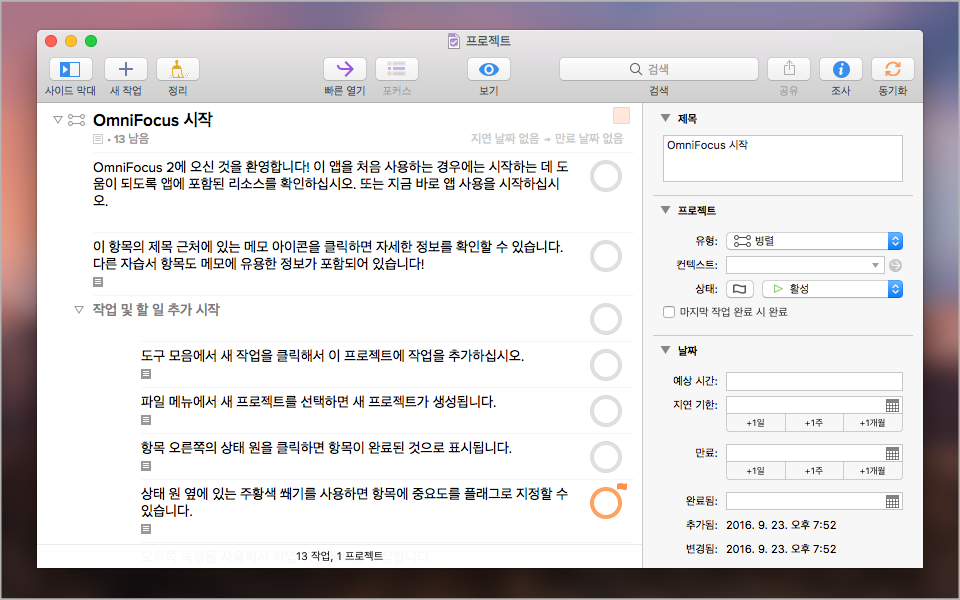Open note icon under 상태 원 옆에 있는 task

tap(146, 529)
